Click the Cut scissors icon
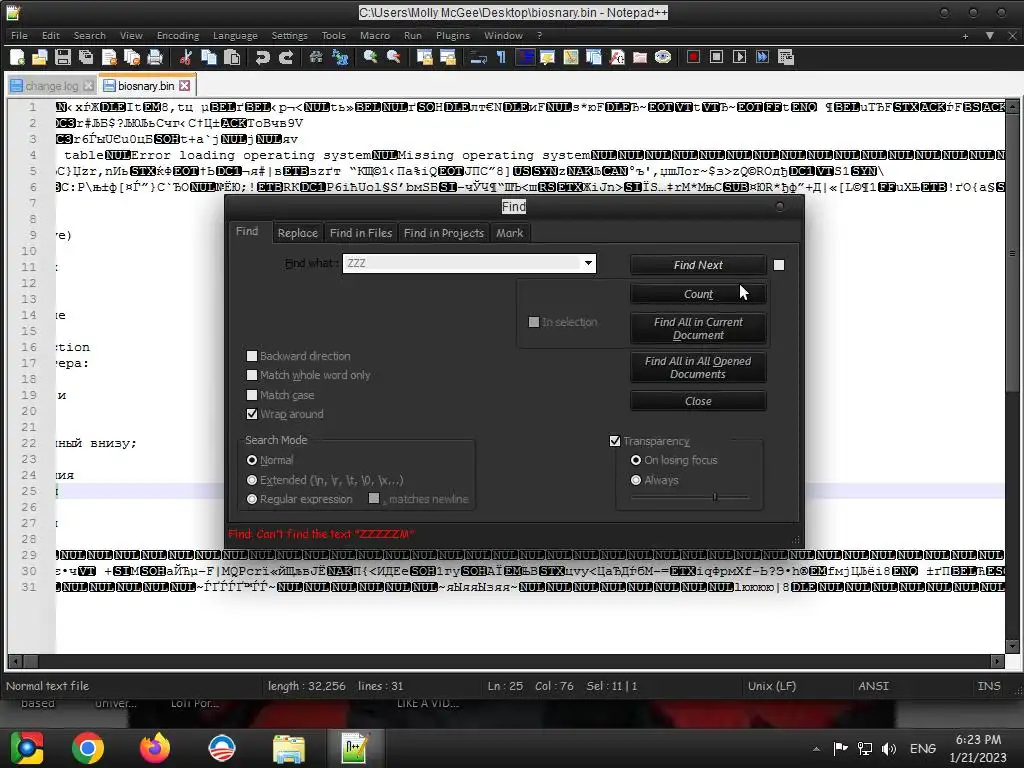Image resolution: width=1024 pixels, height=768 pixels. pos(185,57)
